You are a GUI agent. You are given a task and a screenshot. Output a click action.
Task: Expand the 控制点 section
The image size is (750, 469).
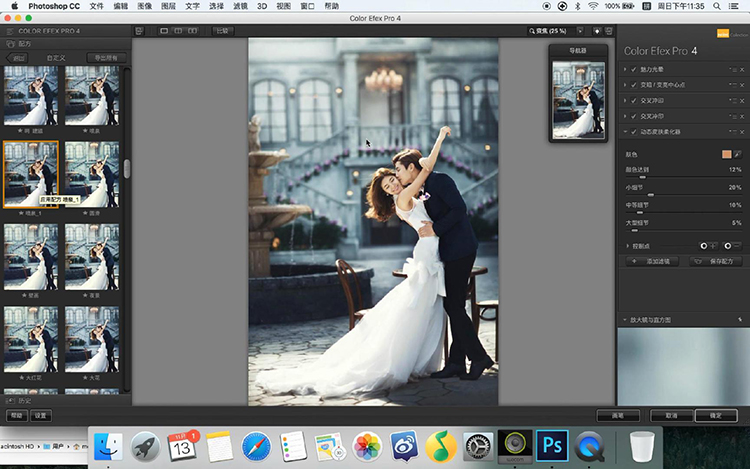628,246
